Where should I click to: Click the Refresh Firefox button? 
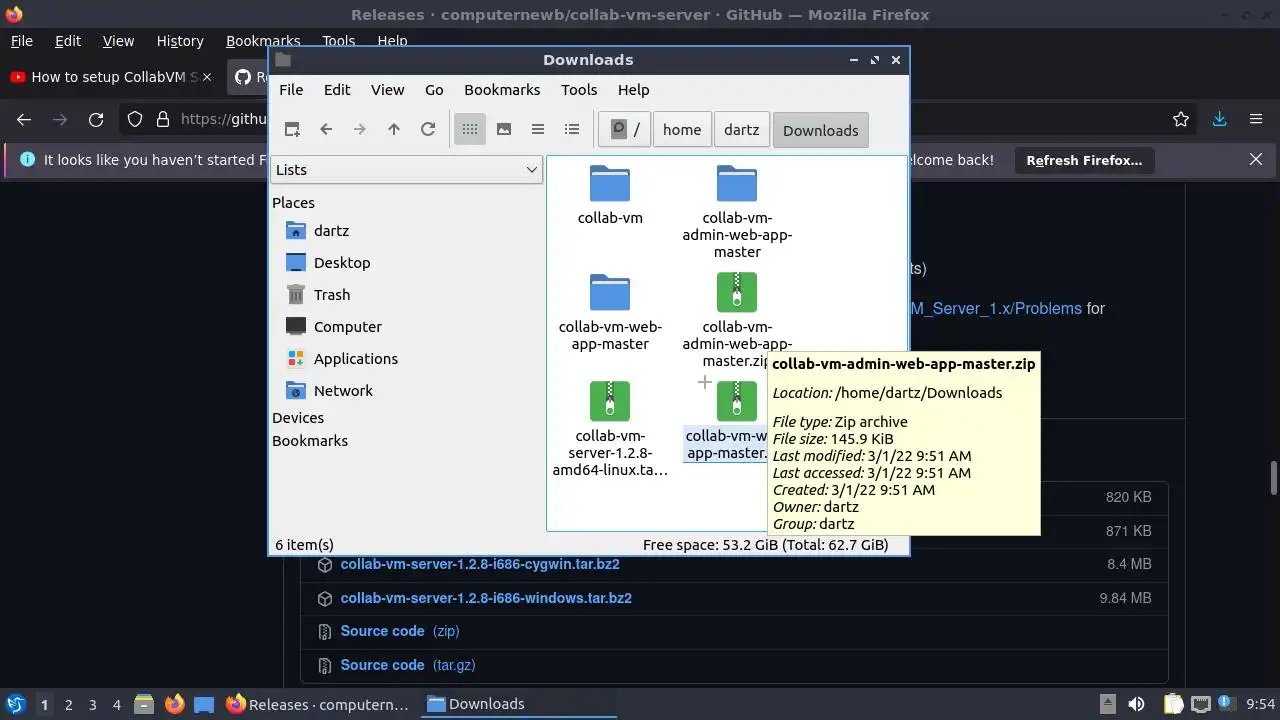click(1084, 160)
